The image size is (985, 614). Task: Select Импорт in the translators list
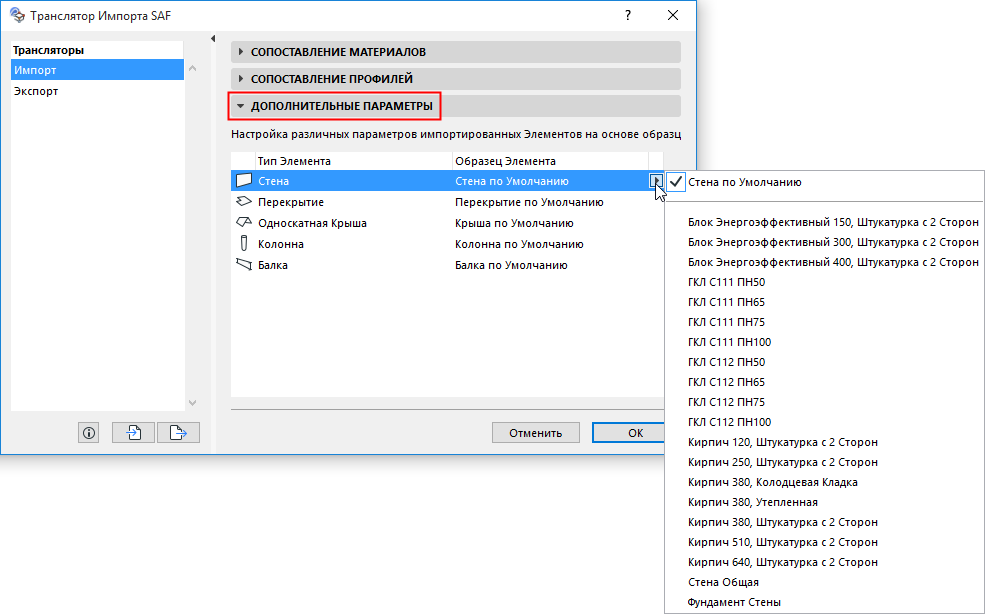[x=97, y=70]
